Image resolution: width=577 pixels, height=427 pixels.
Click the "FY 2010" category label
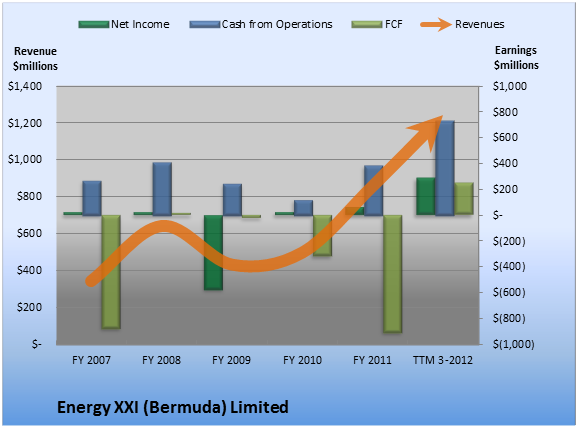[302, 360]
